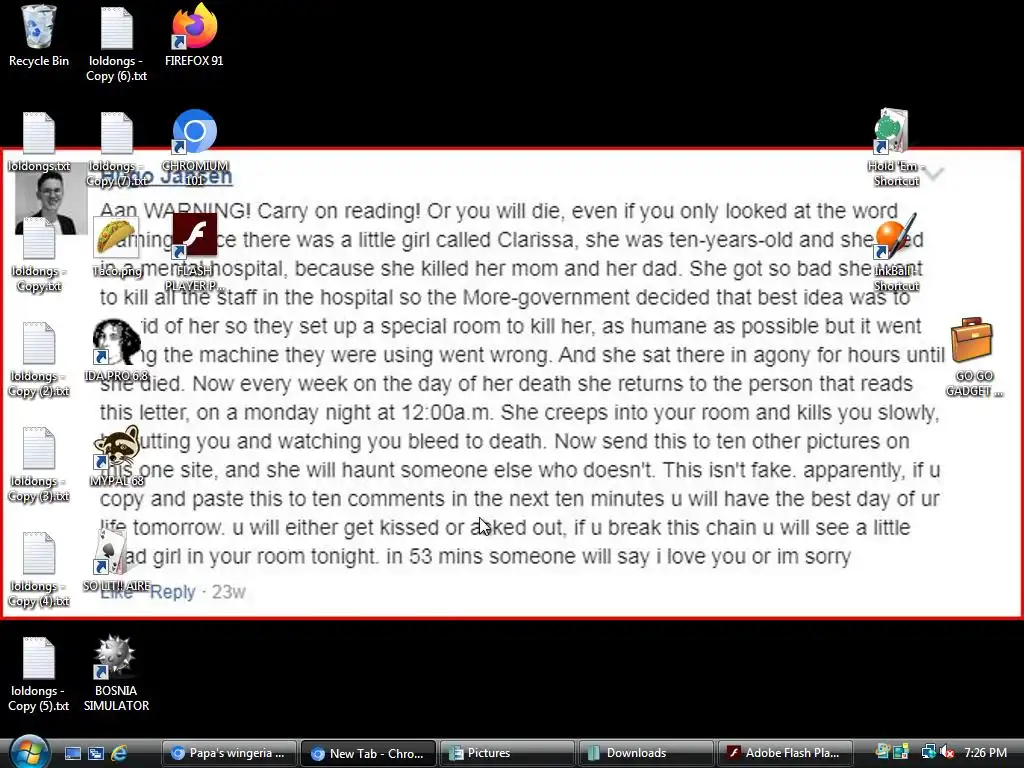
Task: Switch to the Downloads taskbar window
Action: click(x=647, y=753)
